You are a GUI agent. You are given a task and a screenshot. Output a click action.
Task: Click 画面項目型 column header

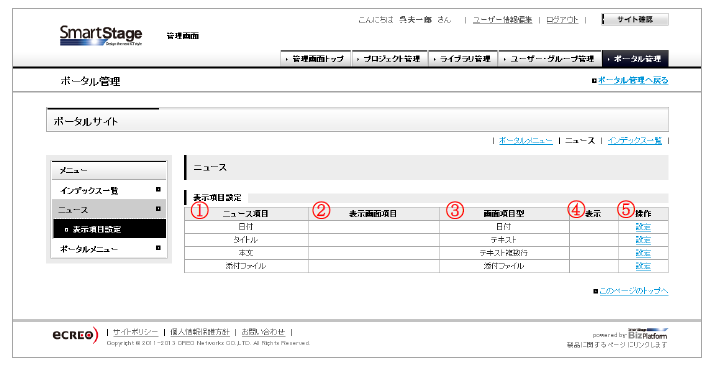click(x=504, y=214)
